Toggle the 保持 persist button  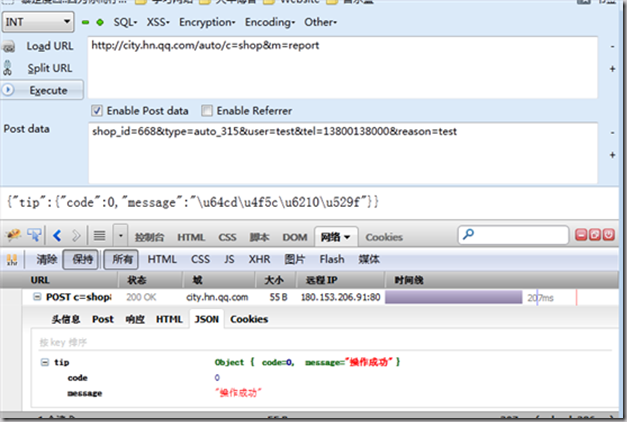pos(82,259)
